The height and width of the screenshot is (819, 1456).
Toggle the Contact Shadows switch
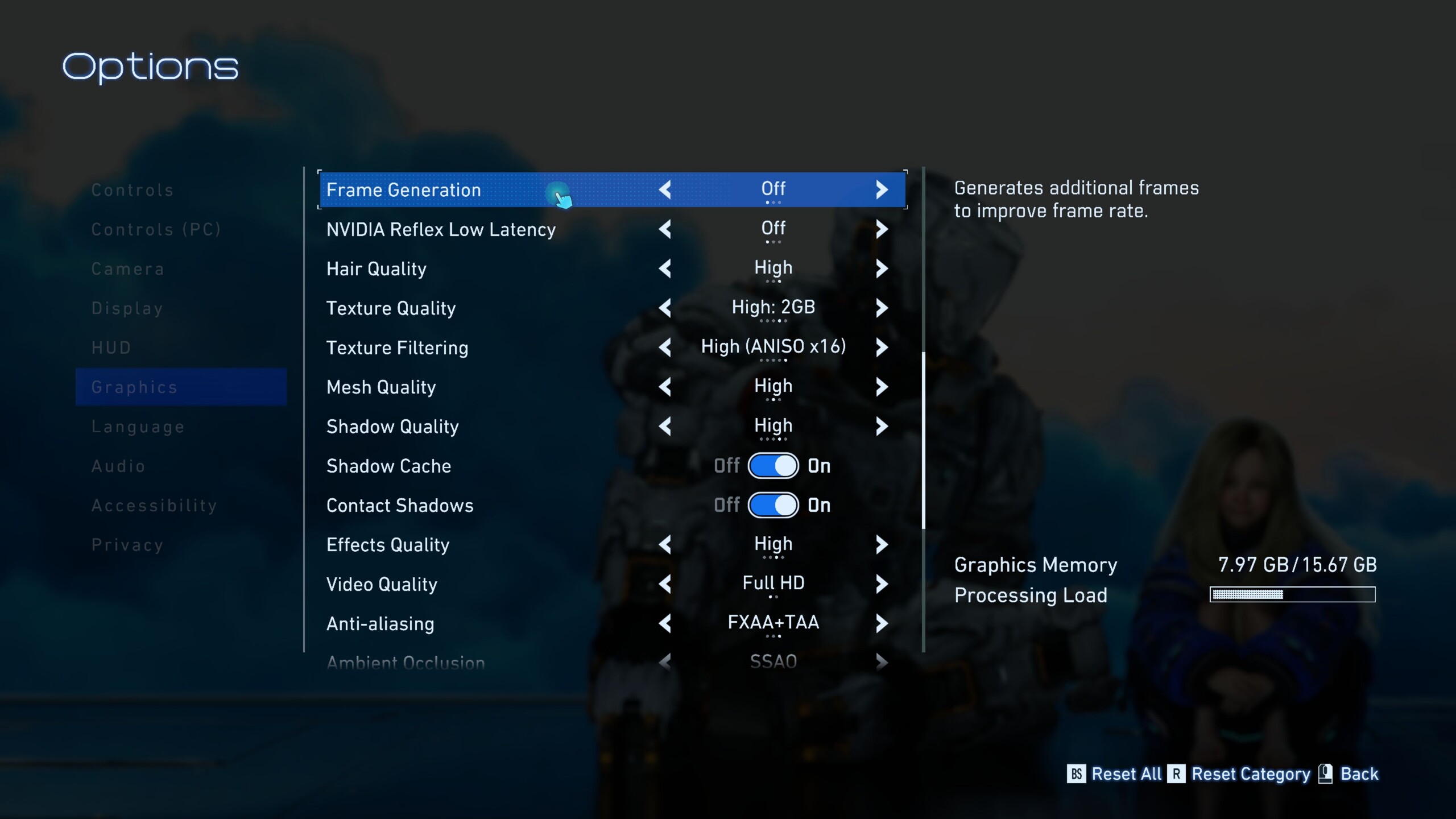point(773,505)
